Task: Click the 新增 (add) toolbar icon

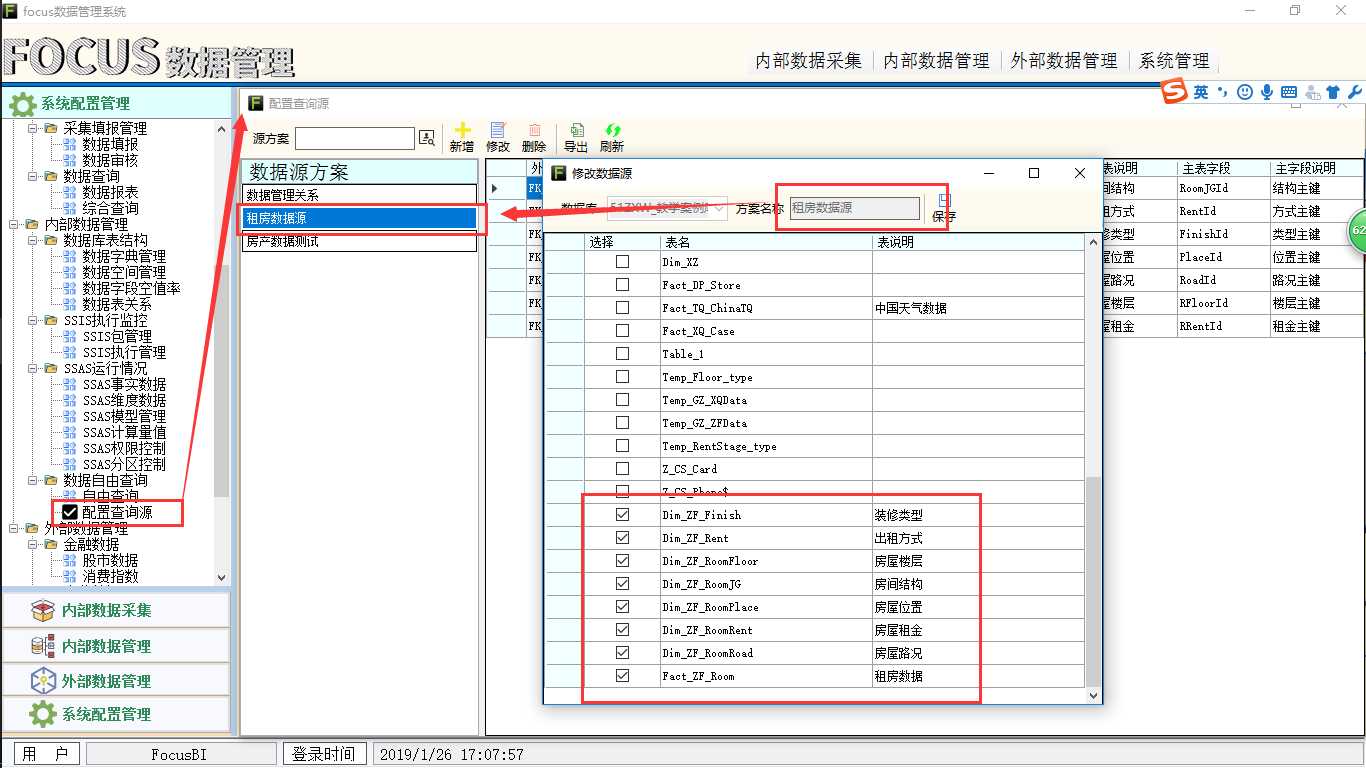Action: [x=462, y=131]
